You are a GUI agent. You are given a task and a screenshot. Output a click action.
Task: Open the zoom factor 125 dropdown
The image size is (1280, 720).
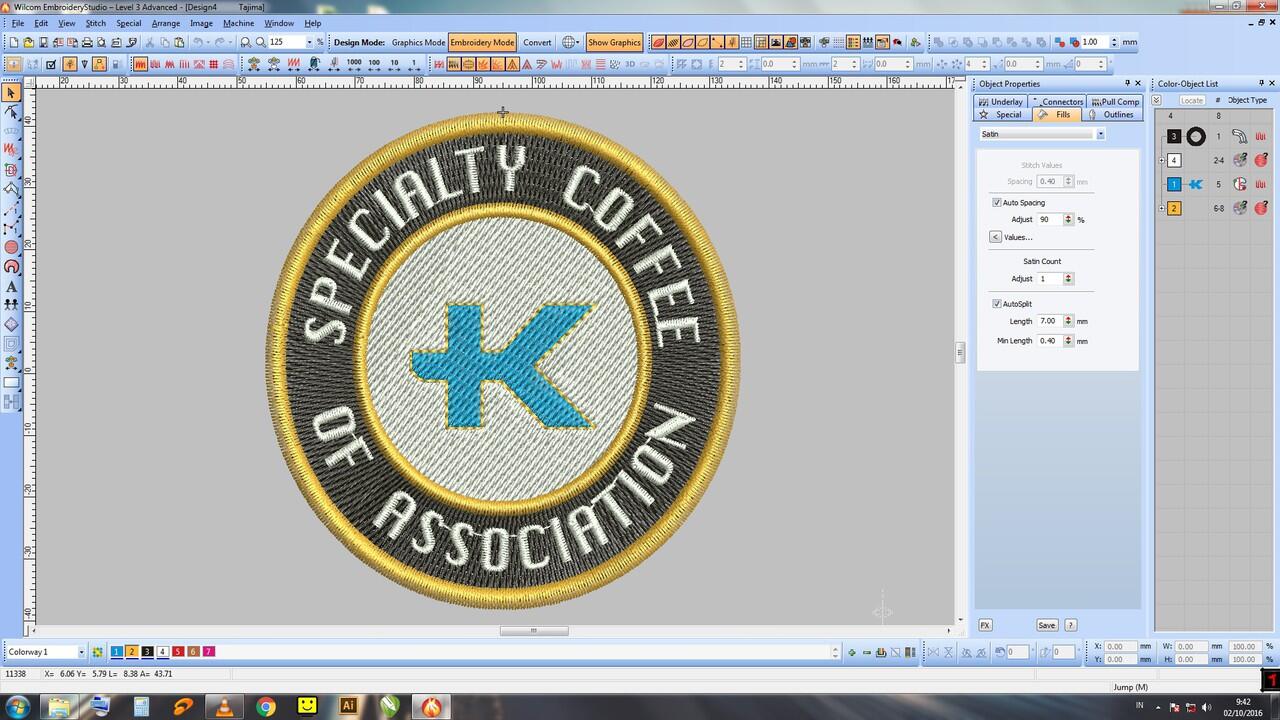[x=309, y=42]
